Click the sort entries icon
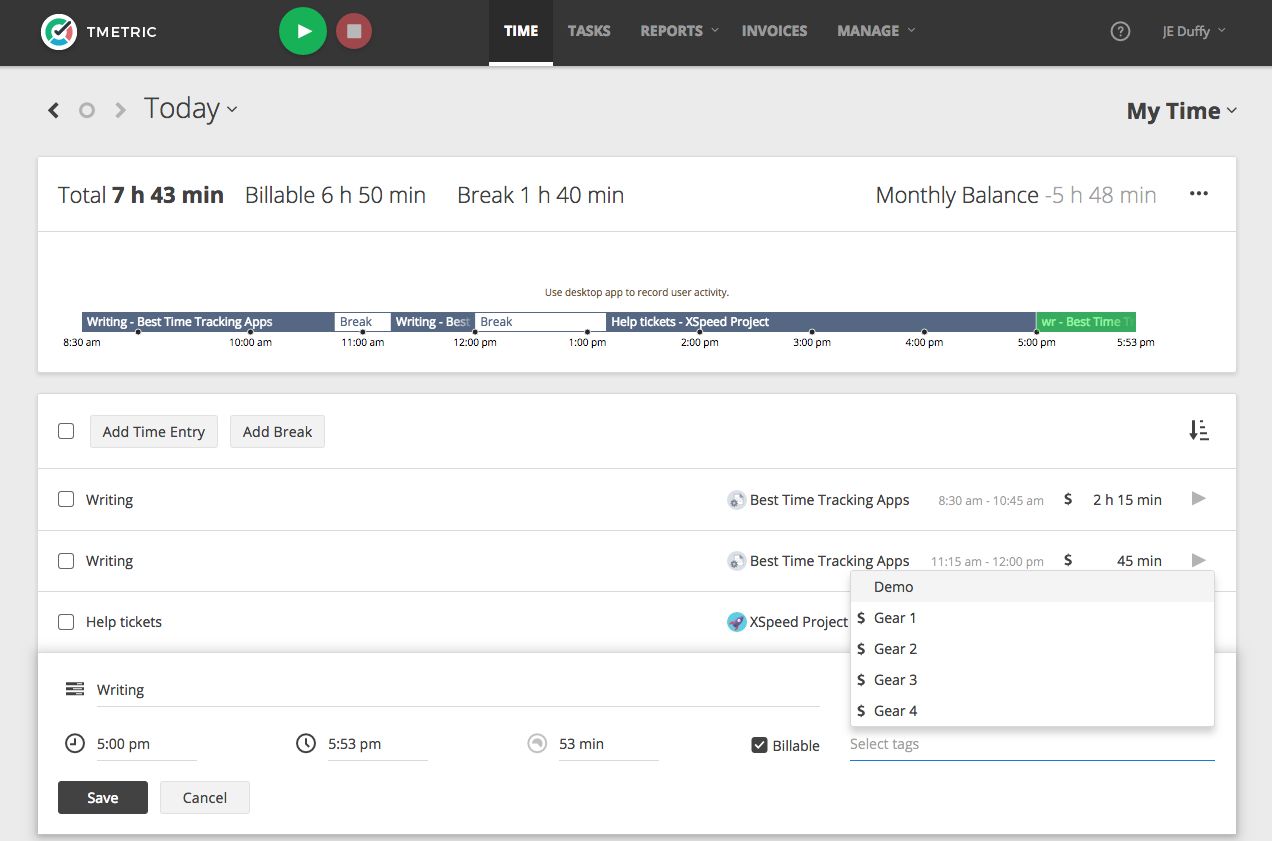Screen dimensions: 1272x841 point(1198,431)
